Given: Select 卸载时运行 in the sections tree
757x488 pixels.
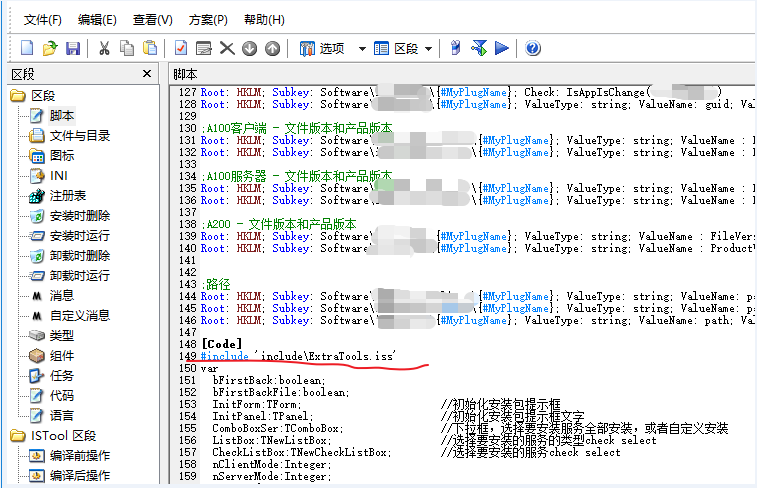Looking at the screenshot, I should pyautogui.click(x=80, y=276).
